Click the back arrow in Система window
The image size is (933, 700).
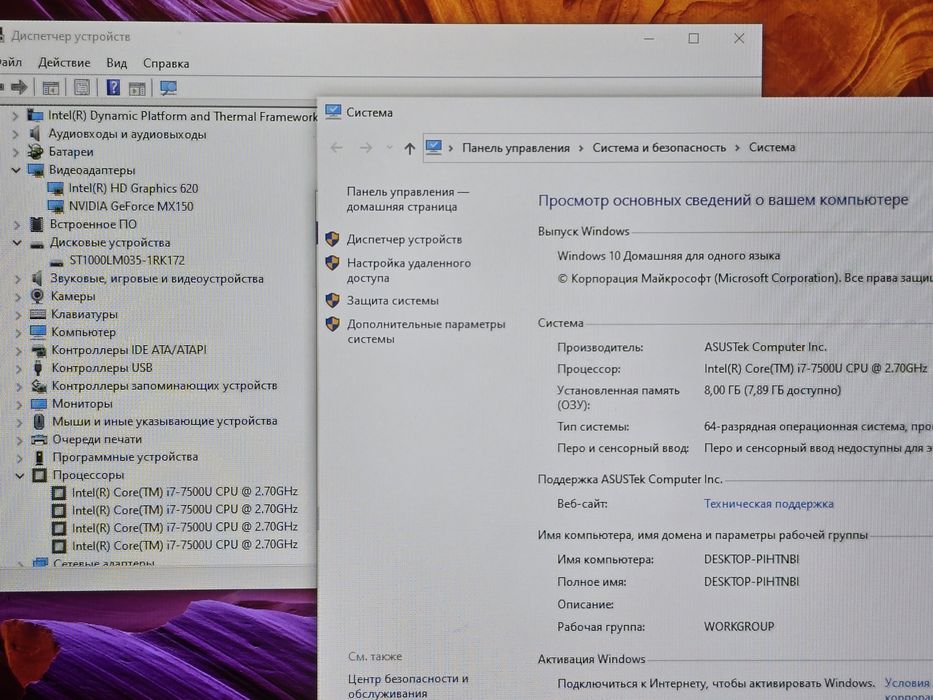click(x=337, y=148)
